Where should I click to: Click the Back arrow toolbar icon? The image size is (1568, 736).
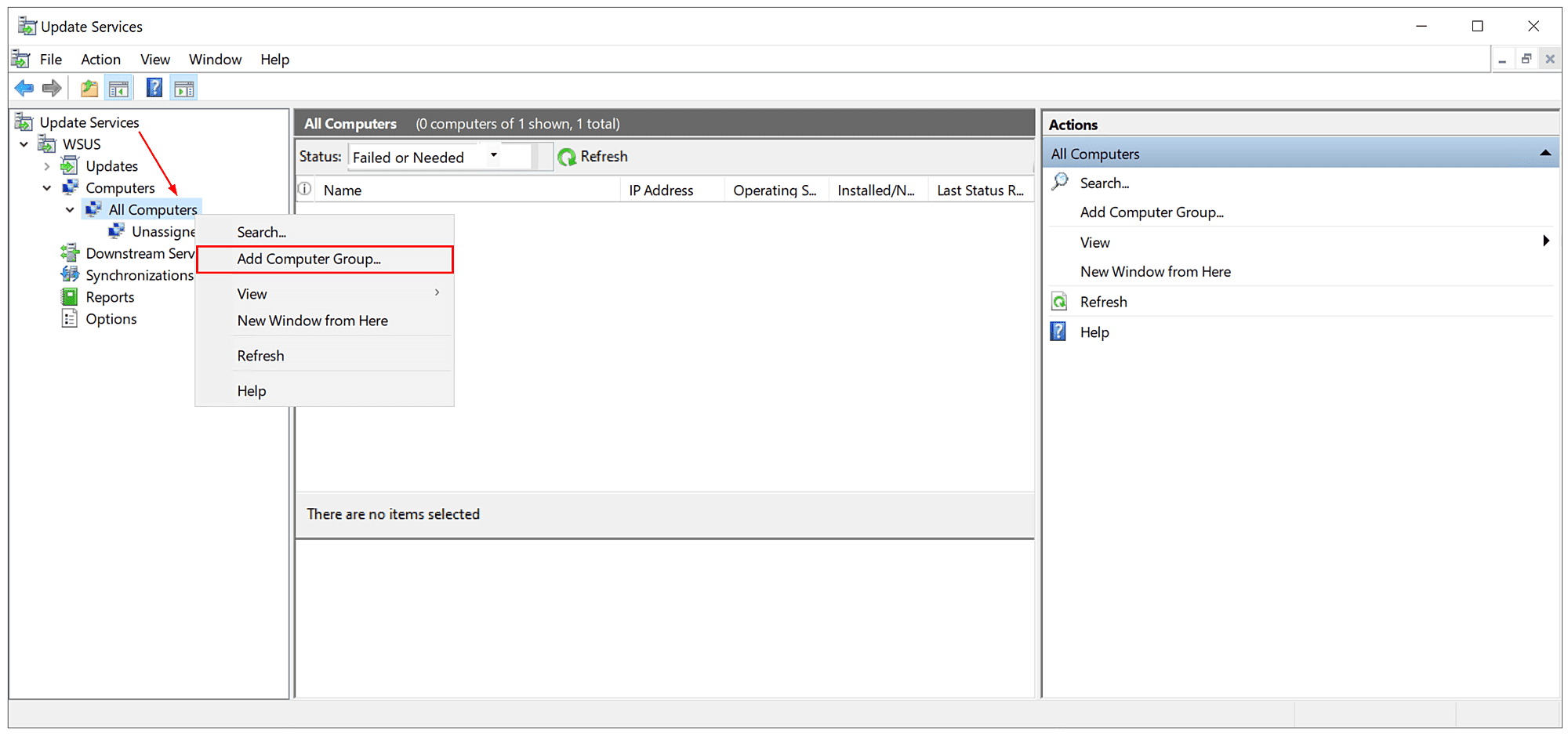pos(24,88)
